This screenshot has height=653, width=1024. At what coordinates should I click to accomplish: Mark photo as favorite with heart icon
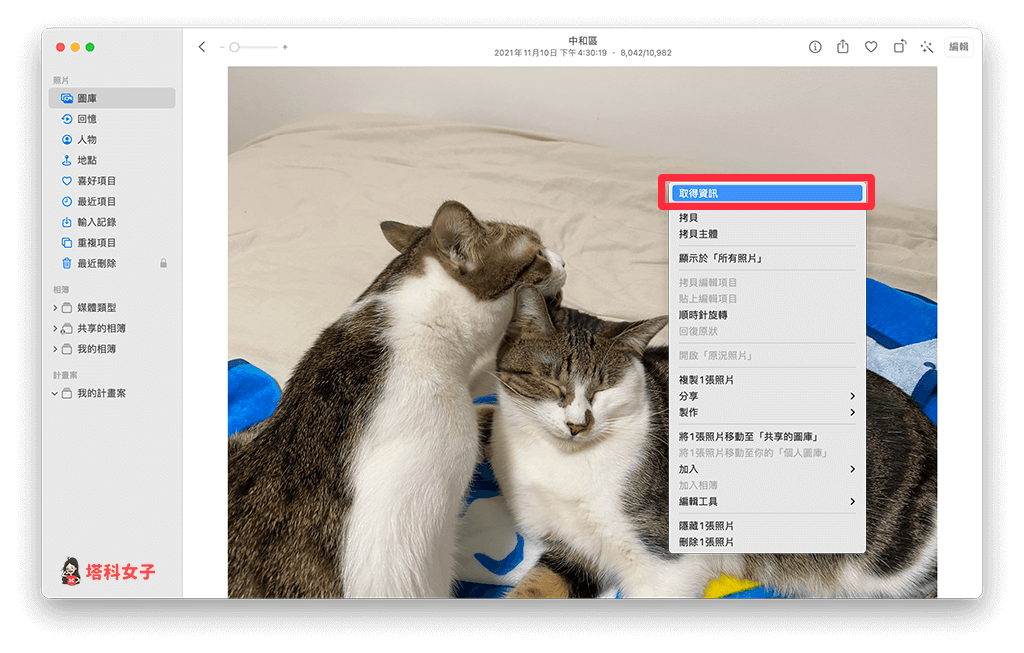click(871, 47)
